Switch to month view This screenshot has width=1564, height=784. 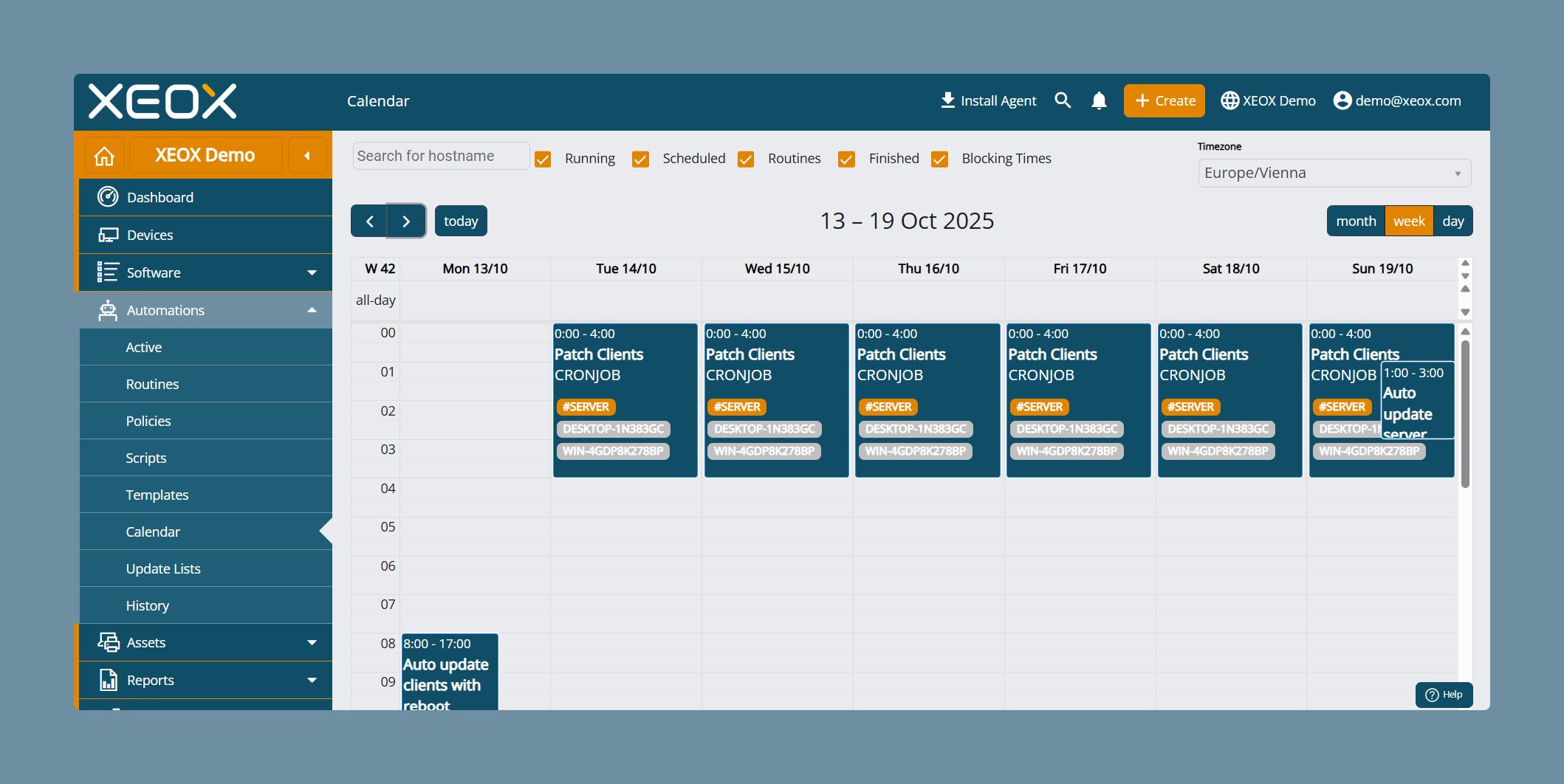click(x=1356, y=221)
